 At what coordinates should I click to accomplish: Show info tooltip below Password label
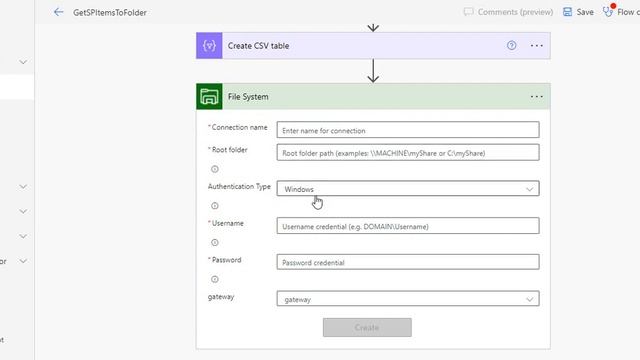click(215, 279)
